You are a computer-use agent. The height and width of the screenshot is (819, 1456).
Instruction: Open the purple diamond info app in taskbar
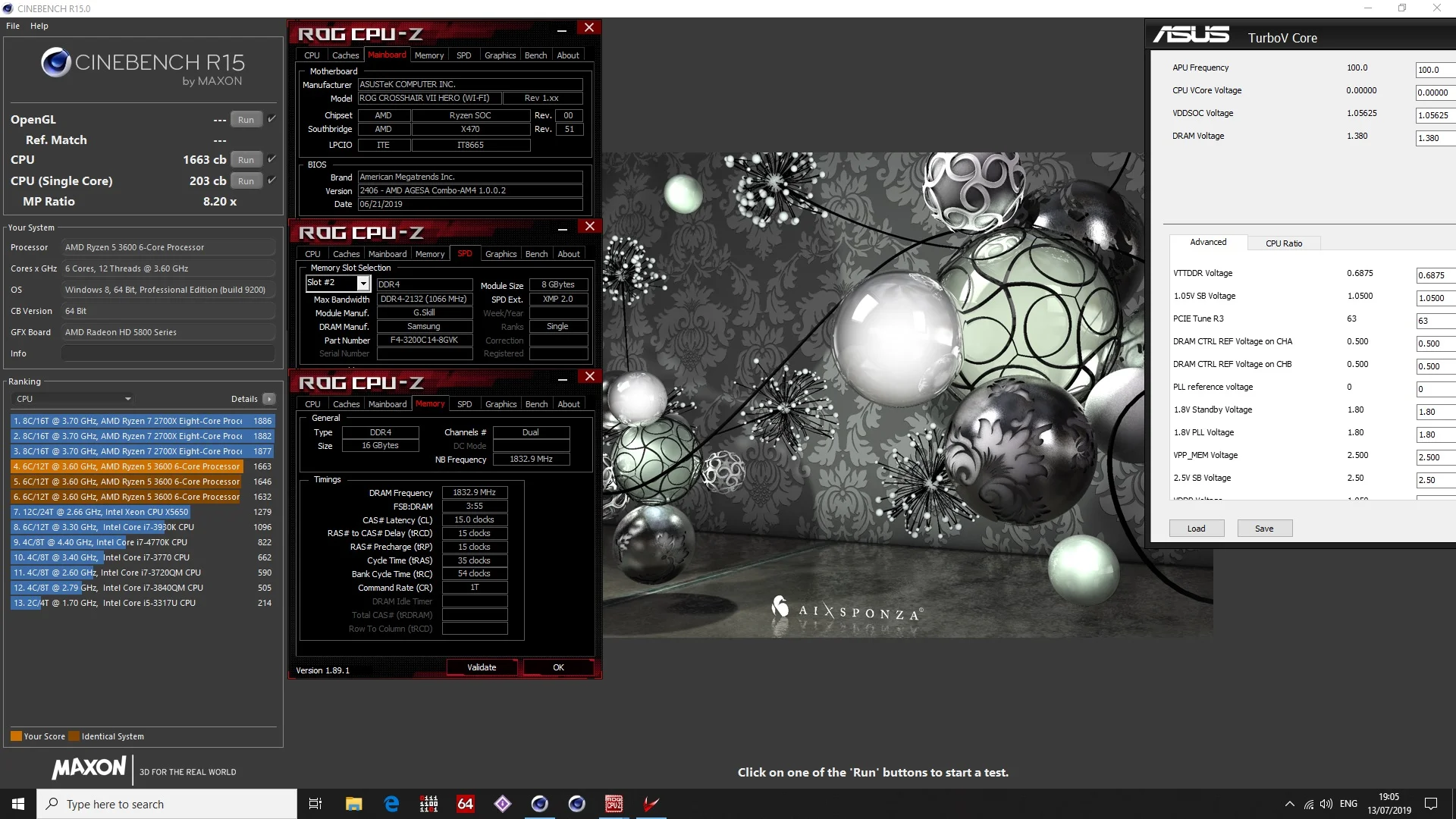click(x=502, y=804)
